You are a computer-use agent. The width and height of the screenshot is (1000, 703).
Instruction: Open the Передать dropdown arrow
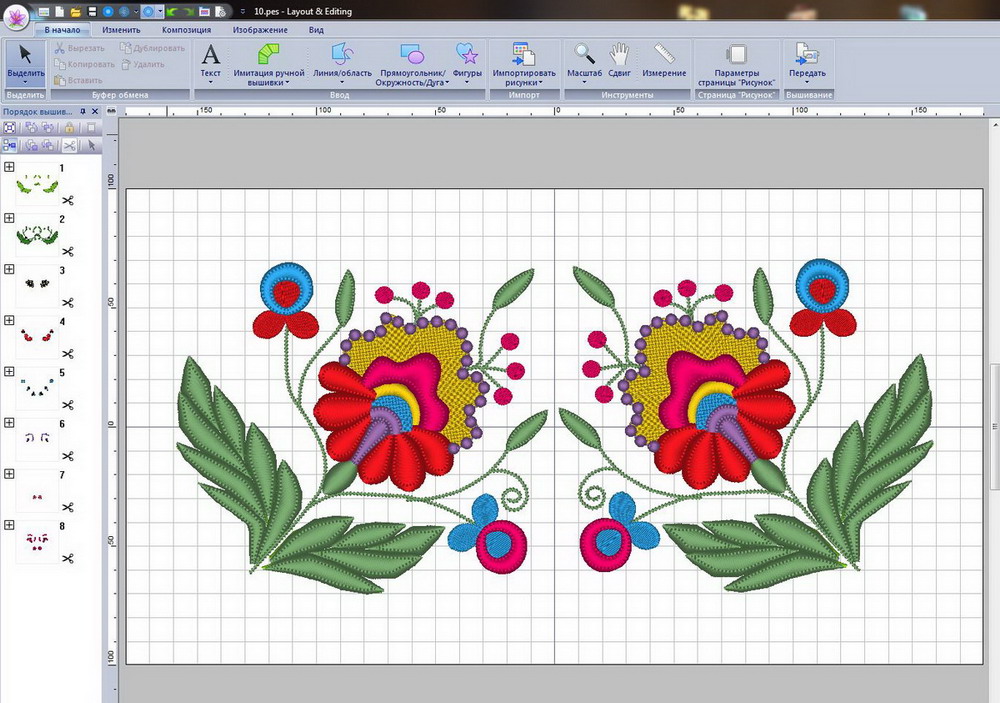point(807,82)
